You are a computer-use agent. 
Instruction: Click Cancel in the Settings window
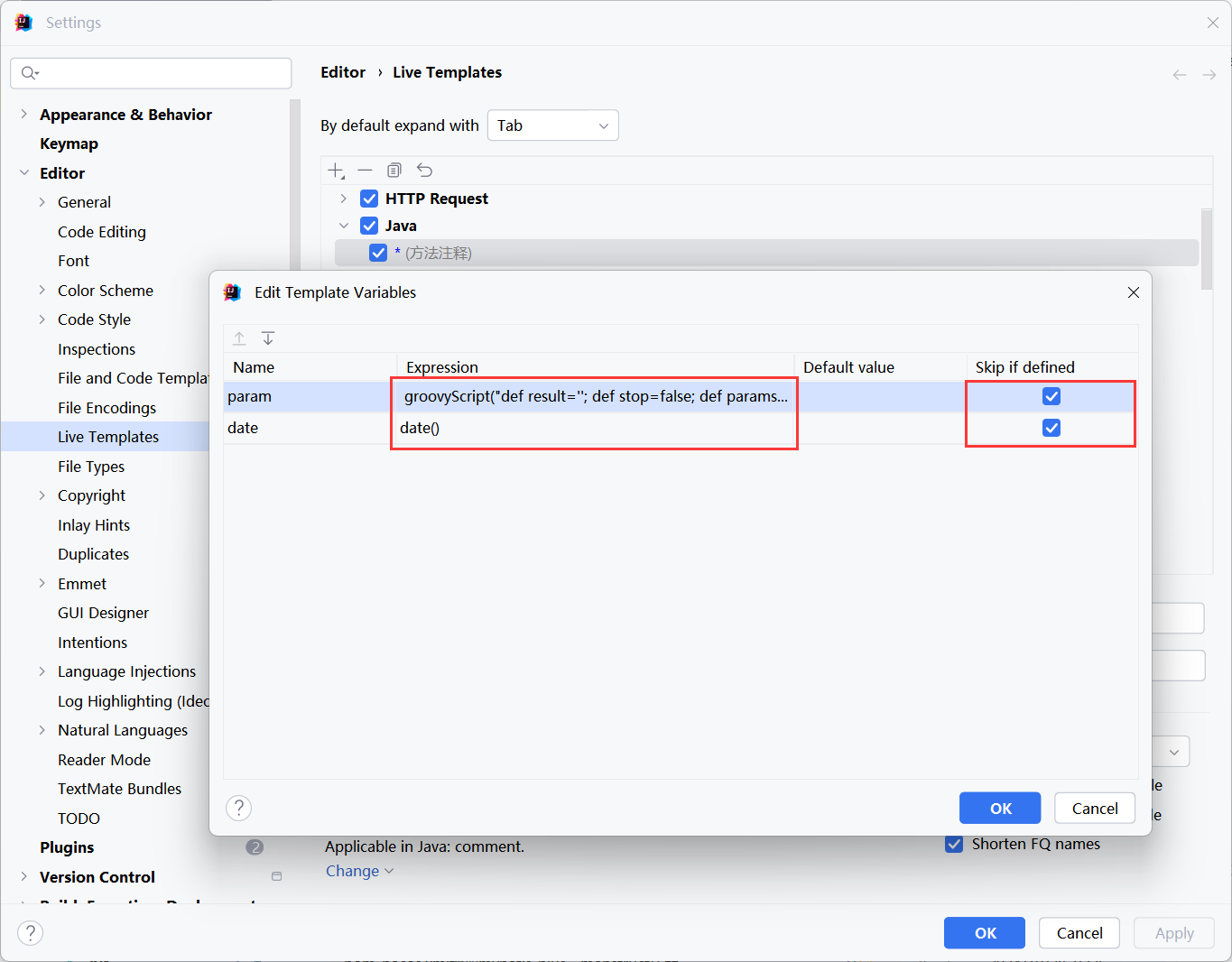pyautogui.click(x=1079, y=932)
